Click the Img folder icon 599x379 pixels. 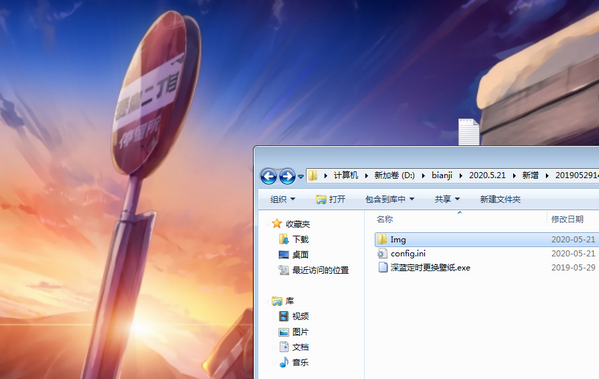(382, 240)
